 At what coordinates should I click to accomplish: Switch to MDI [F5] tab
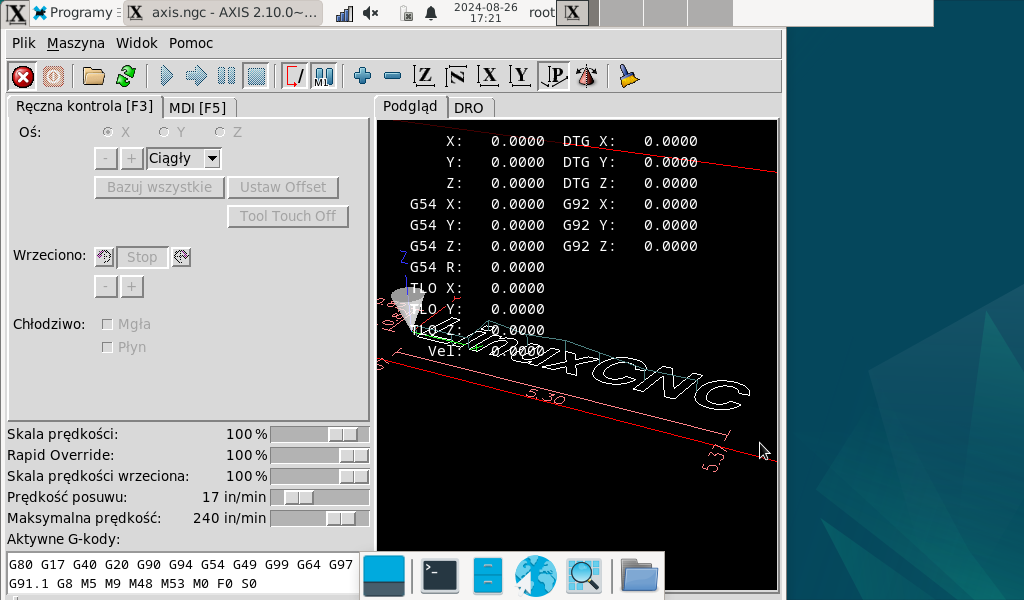click(x=198, y=108)
